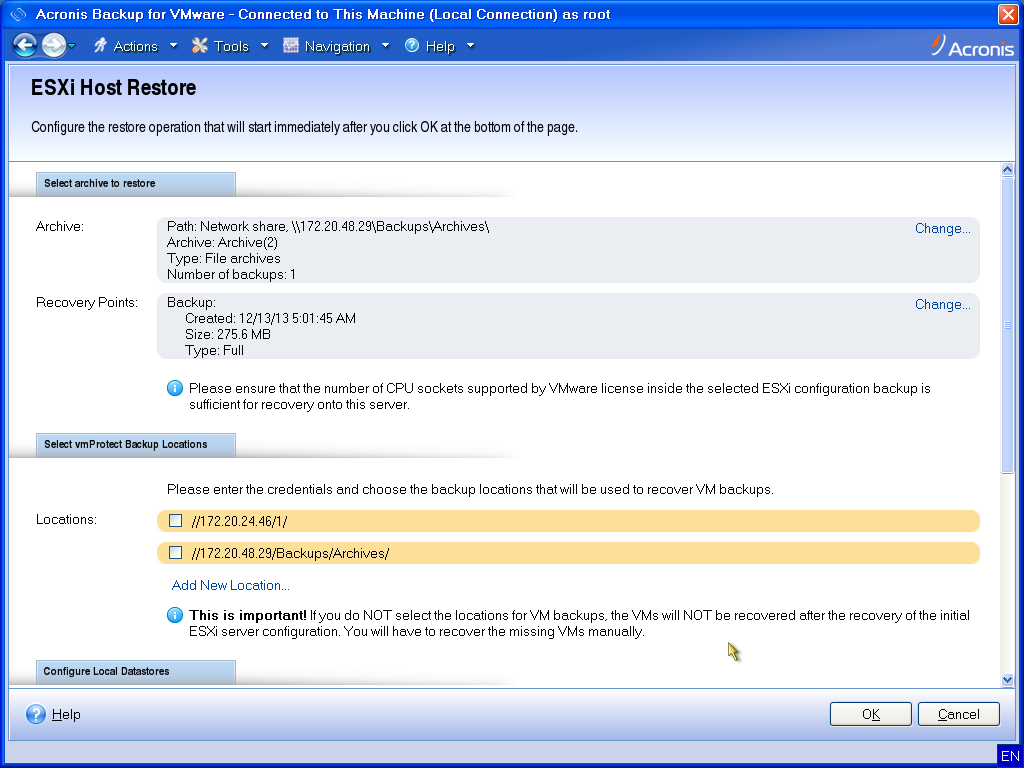Check the //172.20.48.29/Backups/Archives/ location

176,552
